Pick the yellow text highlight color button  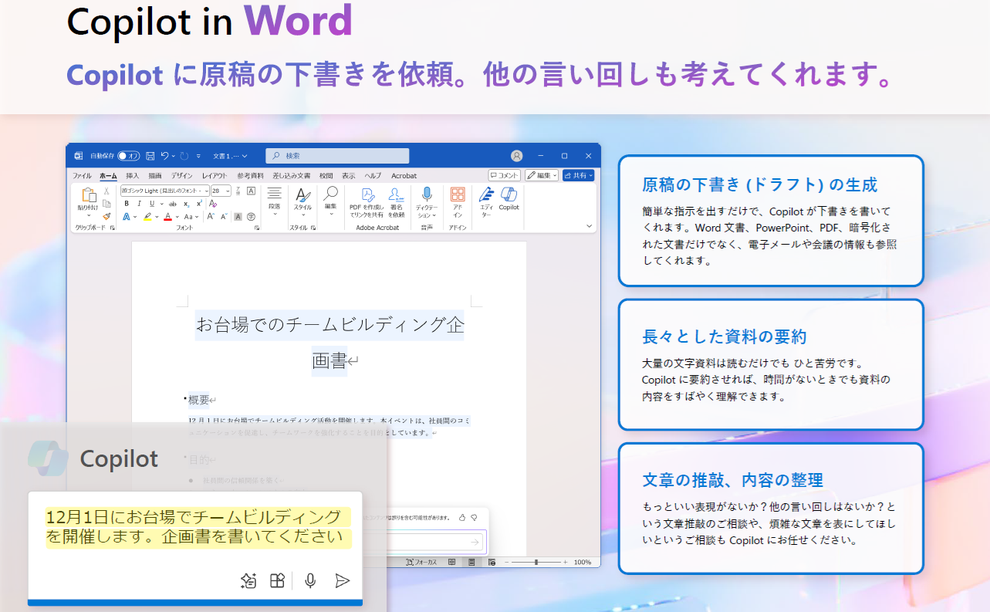point(147,217)
